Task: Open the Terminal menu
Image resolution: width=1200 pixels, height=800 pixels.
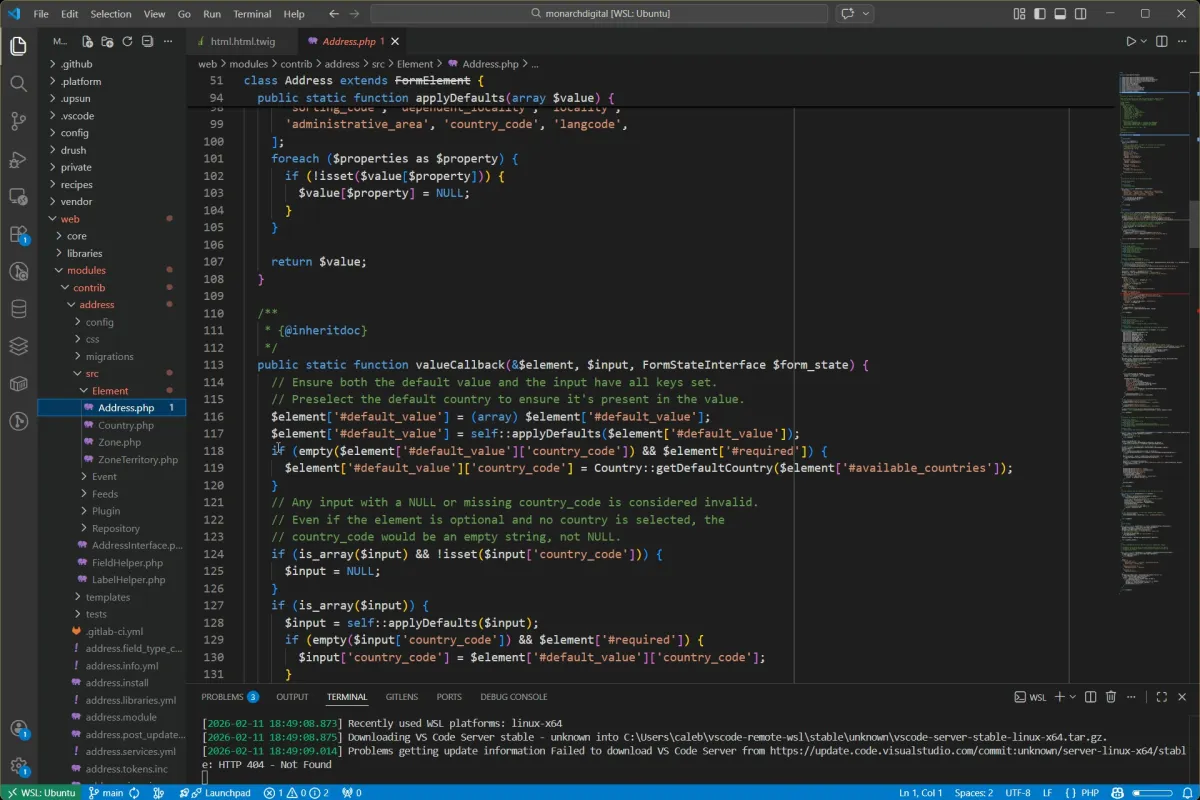Action: [x=251, y=14]
